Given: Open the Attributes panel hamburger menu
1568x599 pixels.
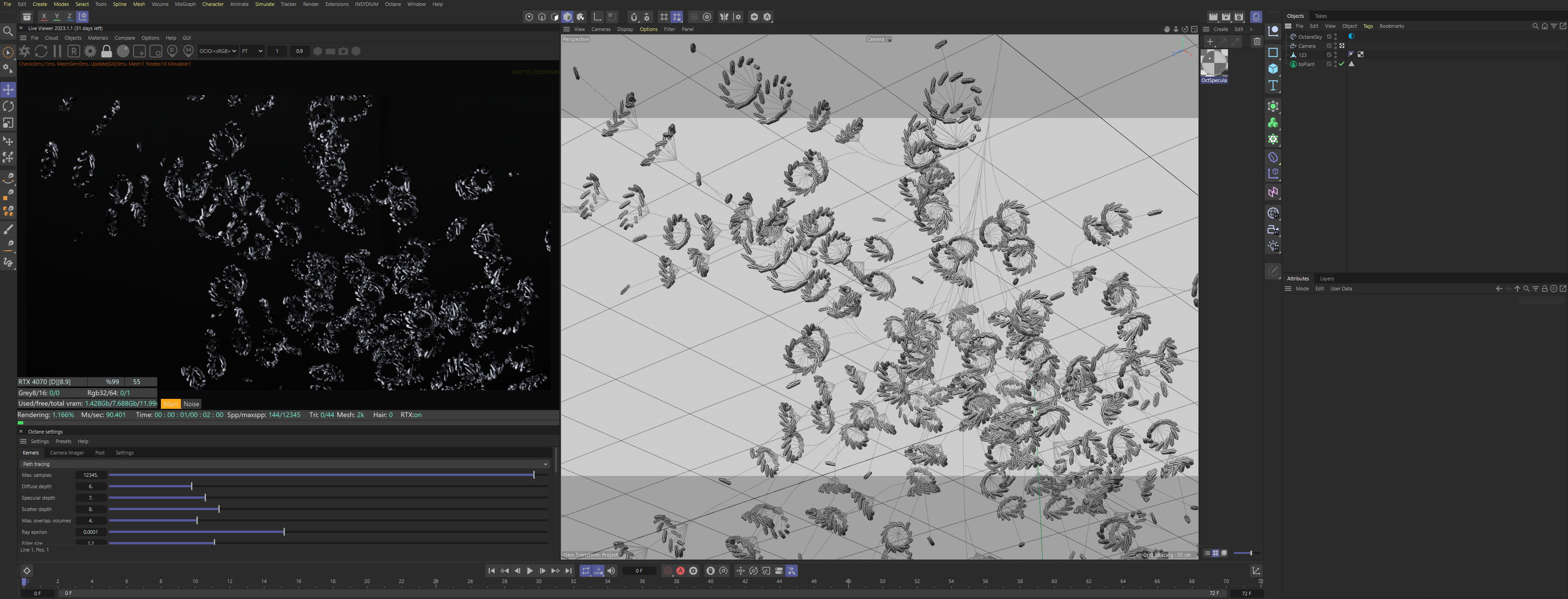Looking at the screenshot, I should 1288,289.
